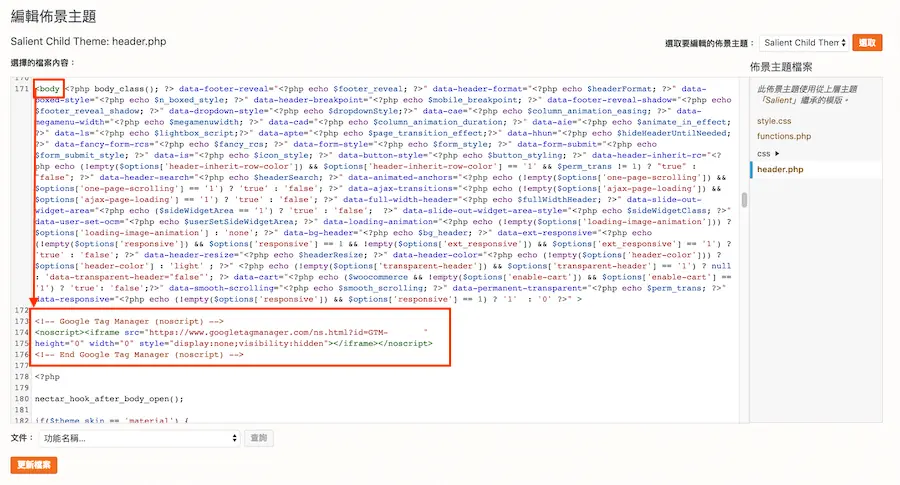Click the <?php line 178
900x485 pixels.
(47, 377)
